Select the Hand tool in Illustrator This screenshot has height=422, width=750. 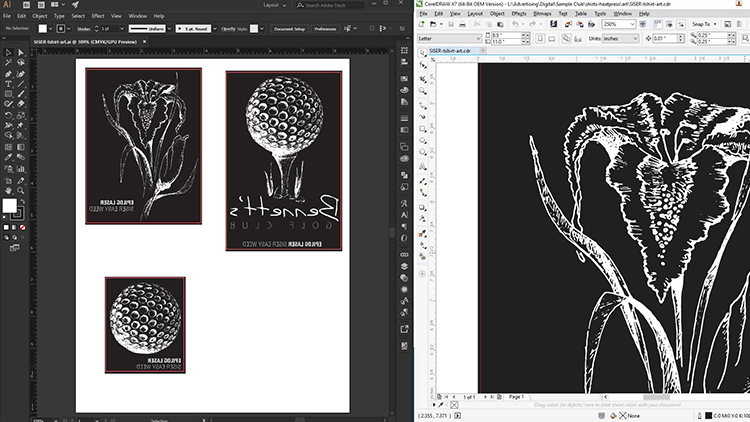[8, 190]
